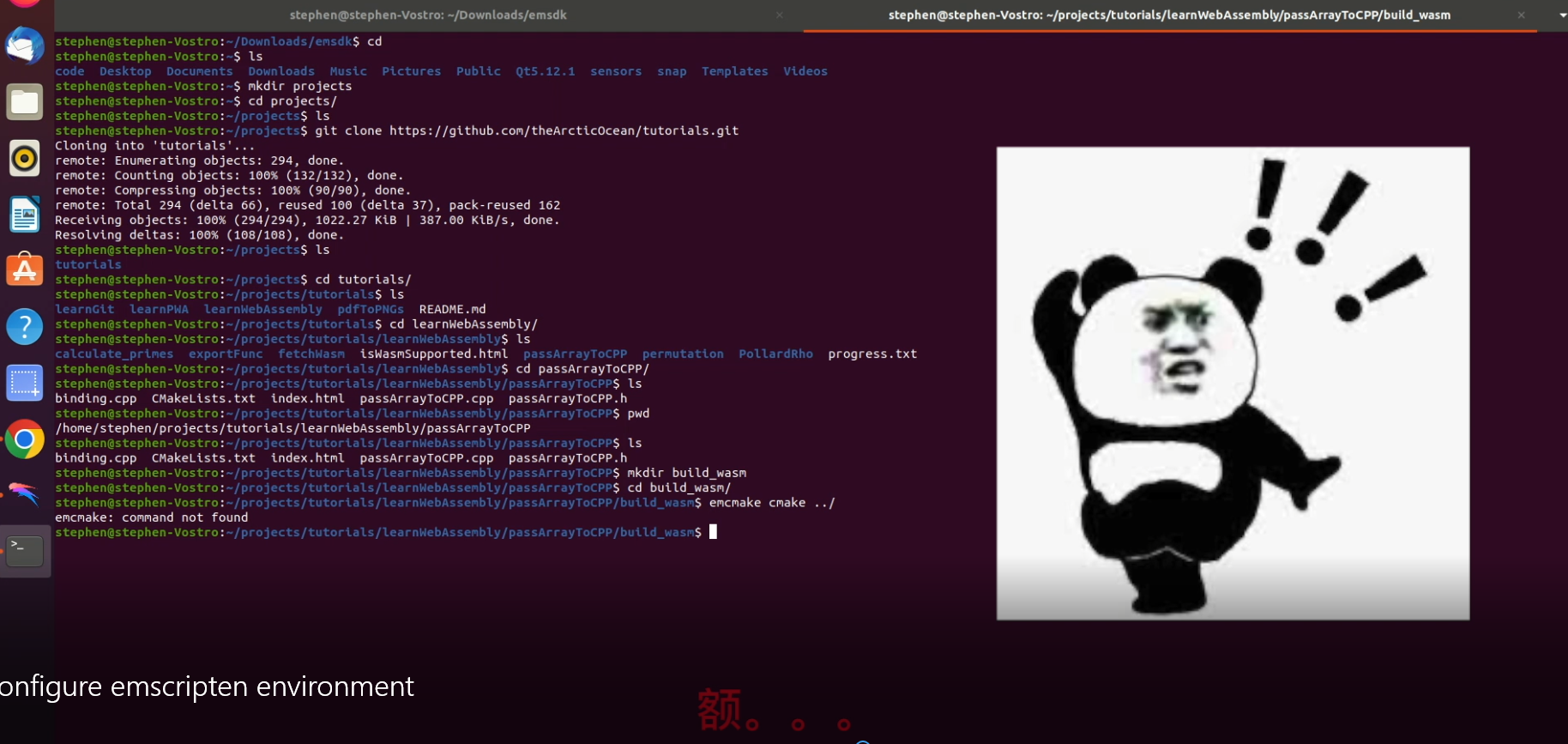This screenshot has width=1568, height=744.
Task: Click the Desktop directory name
Action: tap(125, 71)
